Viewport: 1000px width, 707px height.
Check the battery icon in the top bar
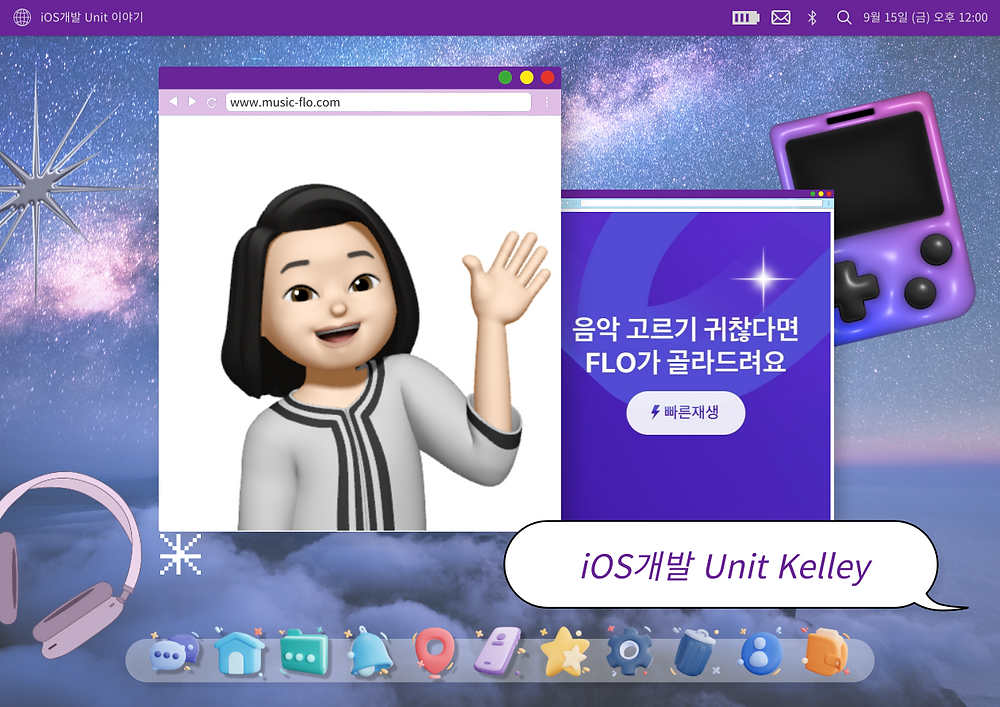746,17
